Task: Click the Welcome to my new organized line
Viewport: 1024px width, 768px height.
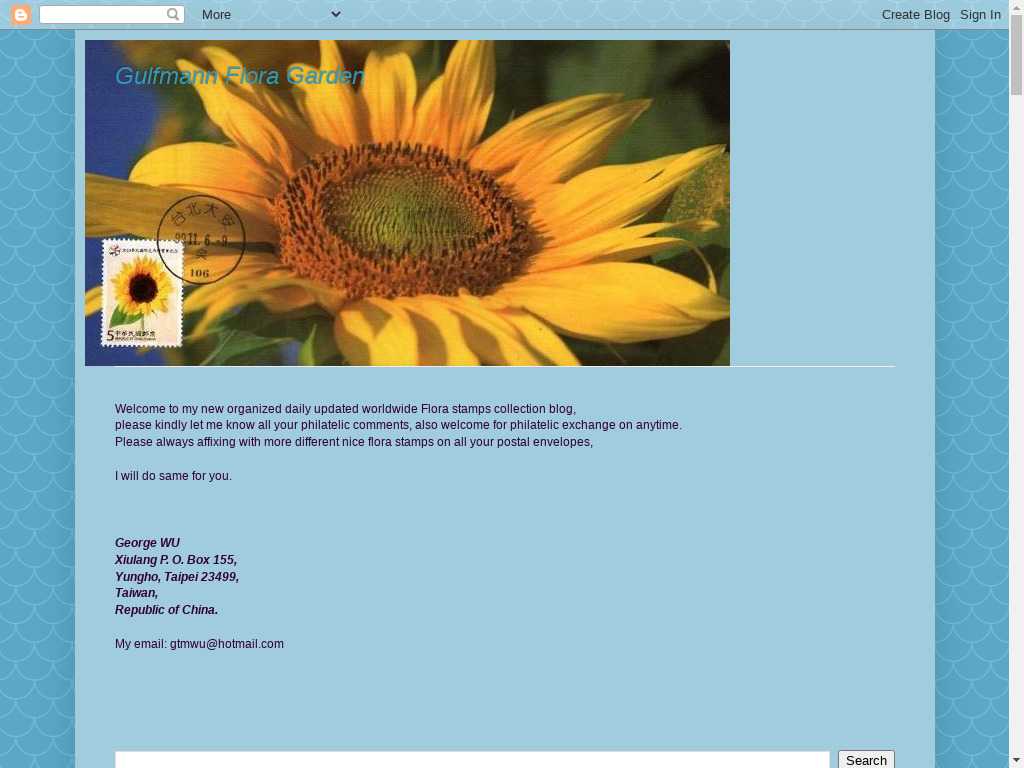Action: (345, 409)
